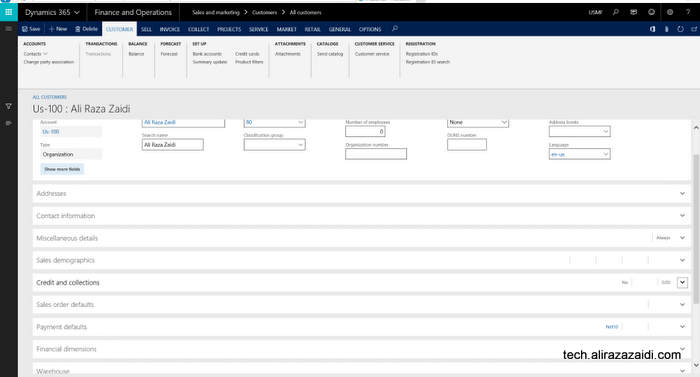Open Forecast in the ribbon
700x377 pixels.
tap(169, 54)
